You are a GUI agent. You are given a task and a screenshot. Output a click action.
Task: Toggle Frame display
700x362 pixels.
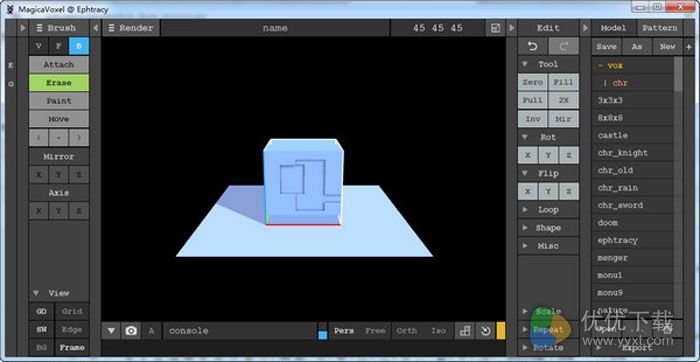coord(72,347)
